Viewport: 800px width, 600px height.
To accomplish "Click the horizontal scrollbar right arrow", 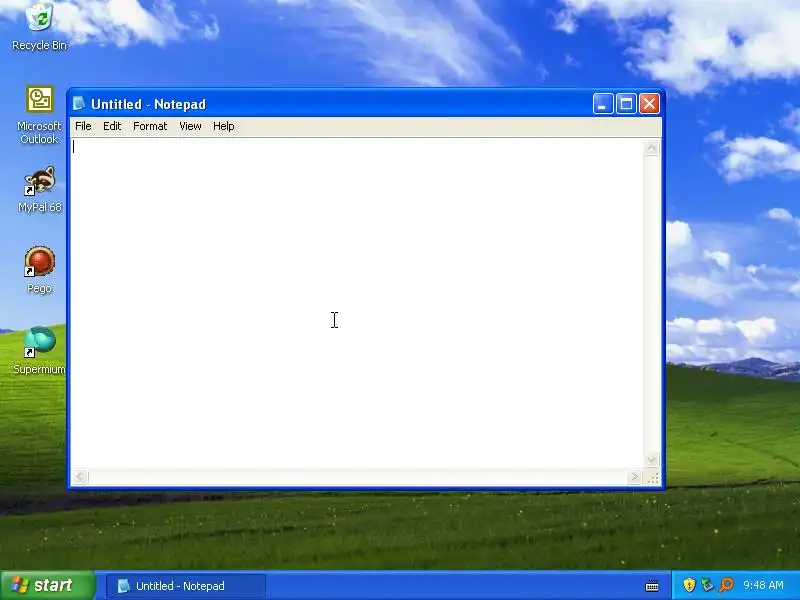I will 634,477.
